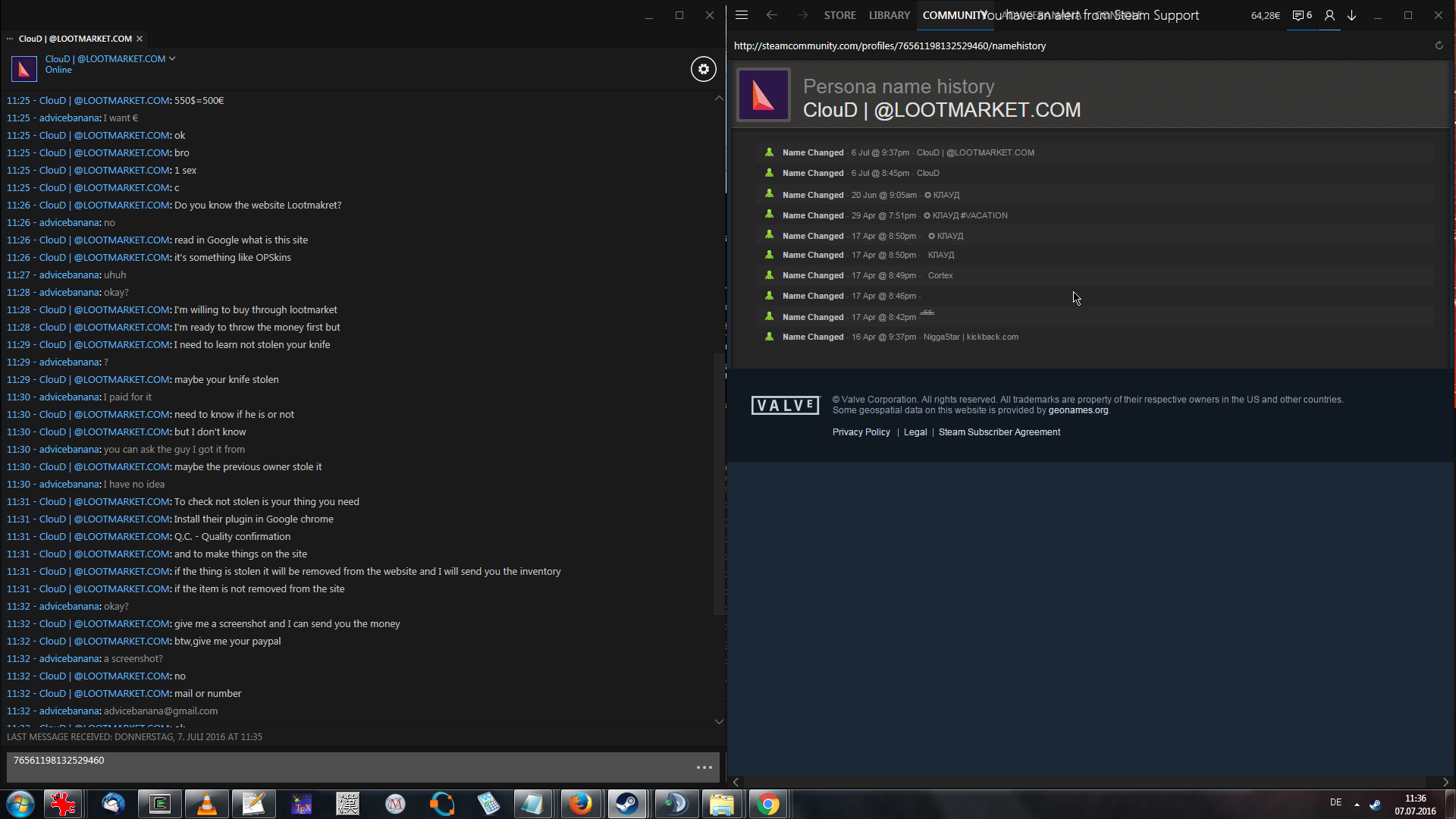Image resolution: width=1456 pixels, height=819 pixels.
Task: Open the Steam downloads arrow icon
Action: tap(1352, 15)
